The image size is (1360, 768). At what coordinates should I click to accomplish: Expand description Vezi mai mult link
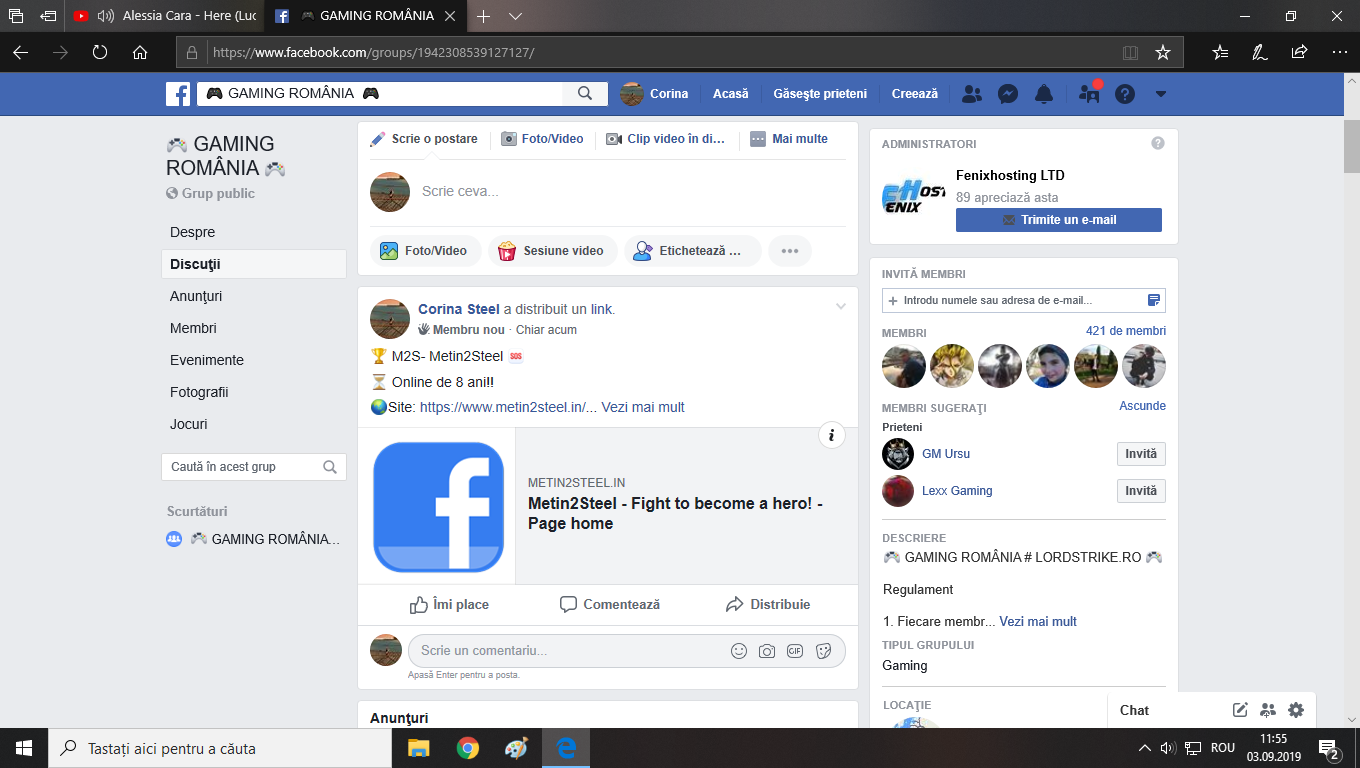(1038, 621)
